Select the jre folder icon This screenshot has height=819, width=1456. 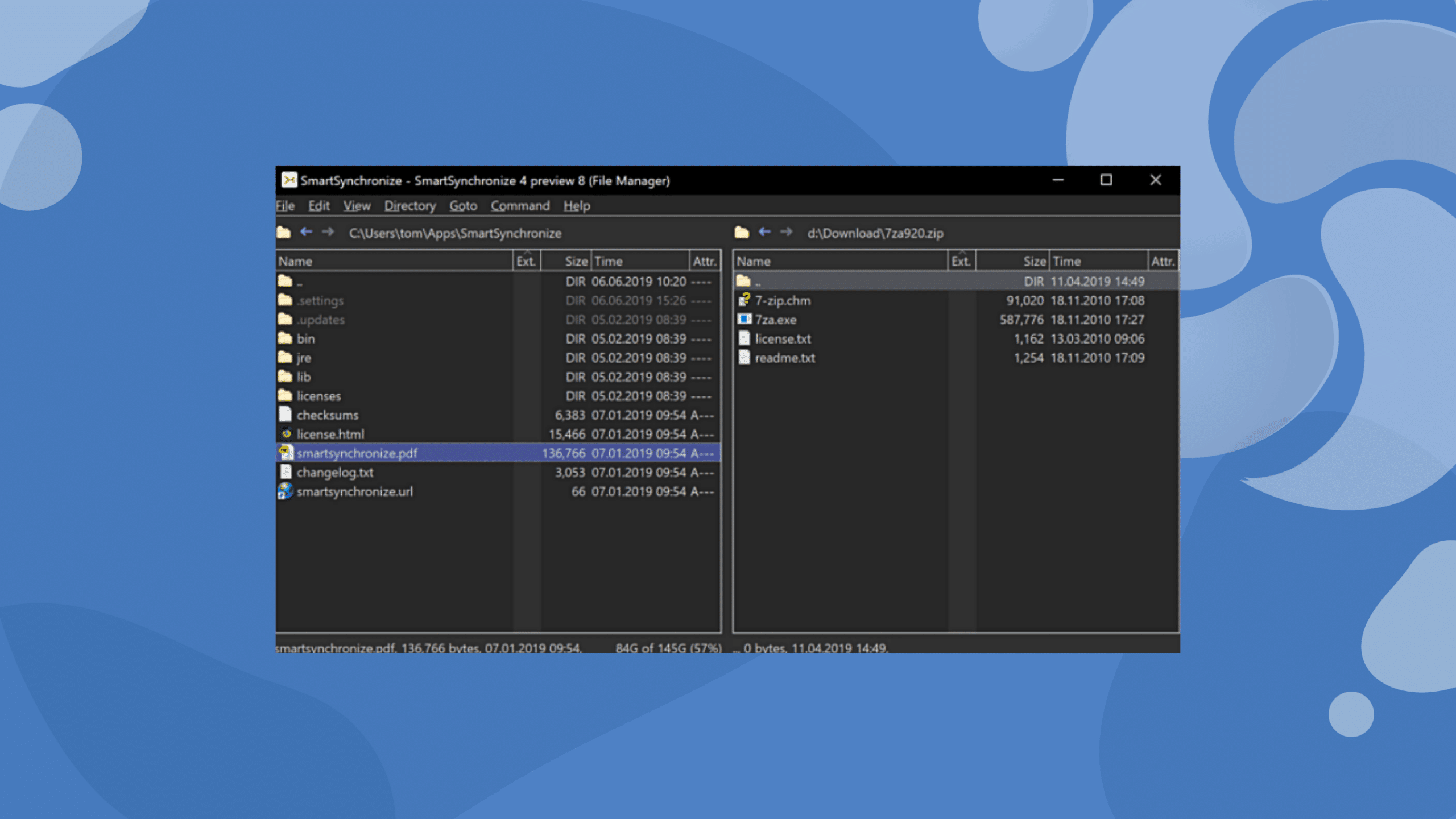(x=285, y=357)
